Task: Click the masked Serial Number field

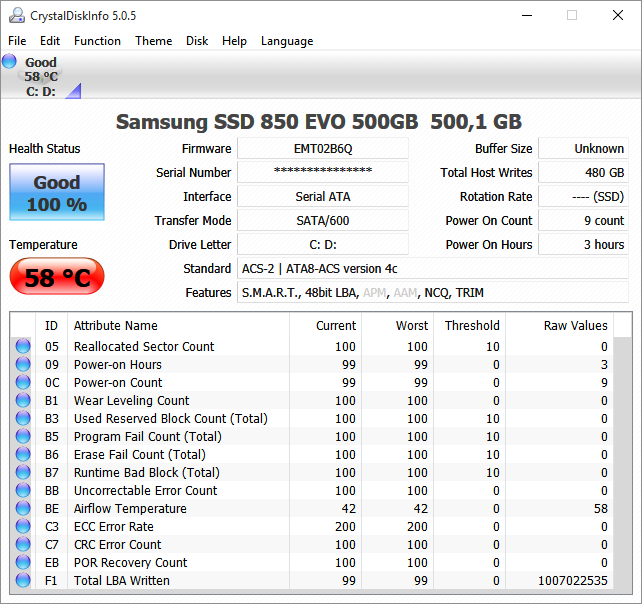Action: point(323,172)
